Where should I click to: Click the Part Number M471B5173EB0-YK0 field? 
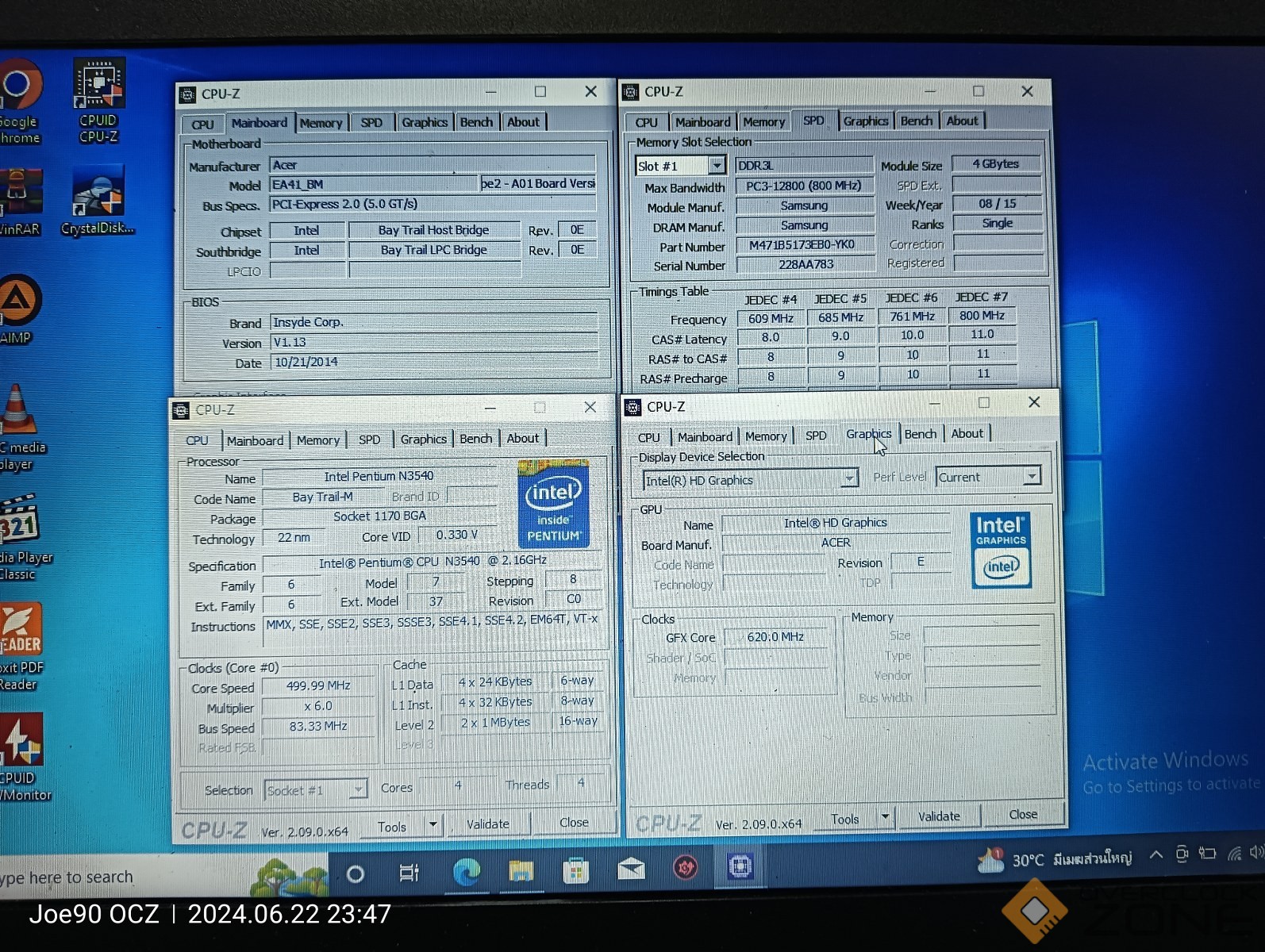[x=805, y=245]
